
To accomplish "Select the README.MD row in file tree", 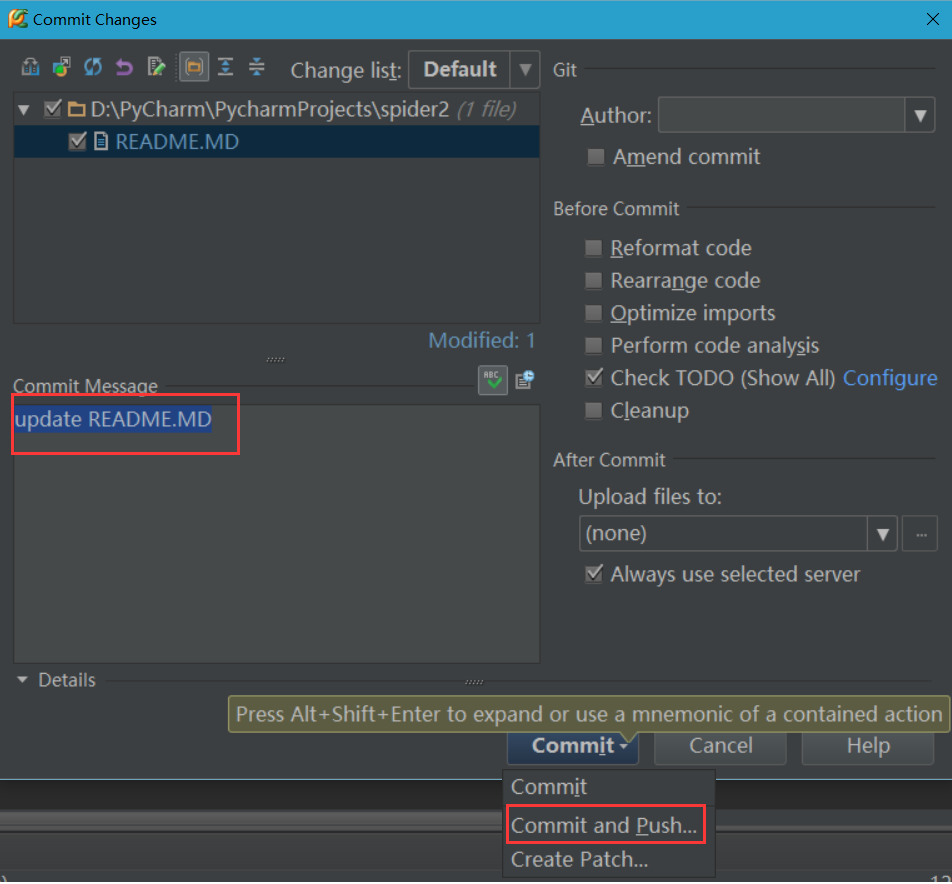I will tap(276, 141).
